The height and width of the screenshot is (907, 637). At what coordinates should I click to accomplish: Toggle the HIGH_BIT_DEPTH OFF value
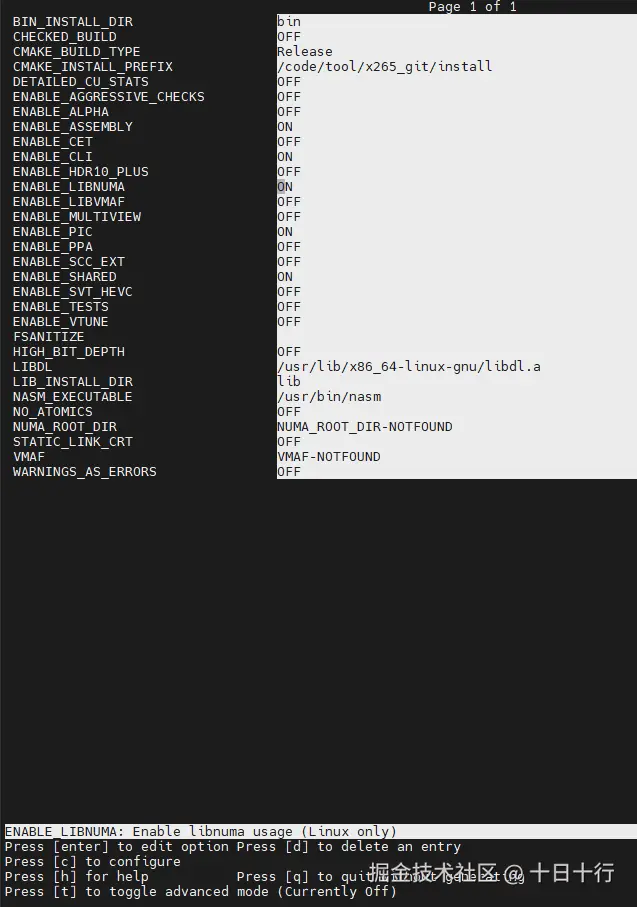pos(289,352)
